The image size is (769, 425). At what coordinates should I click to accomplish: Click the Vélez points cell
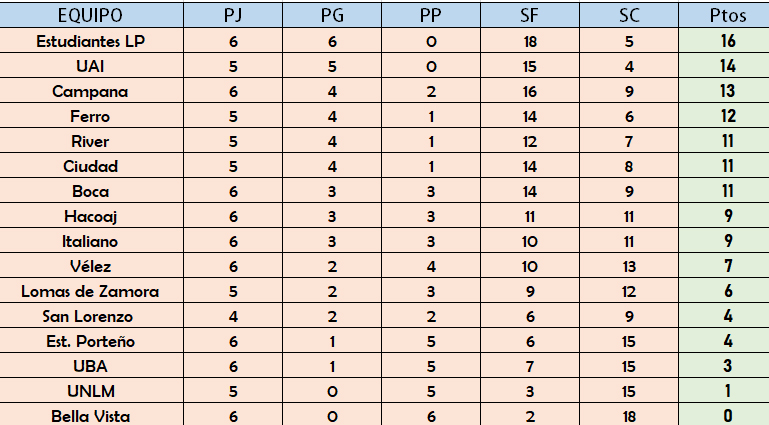click(x=724, y=266)
